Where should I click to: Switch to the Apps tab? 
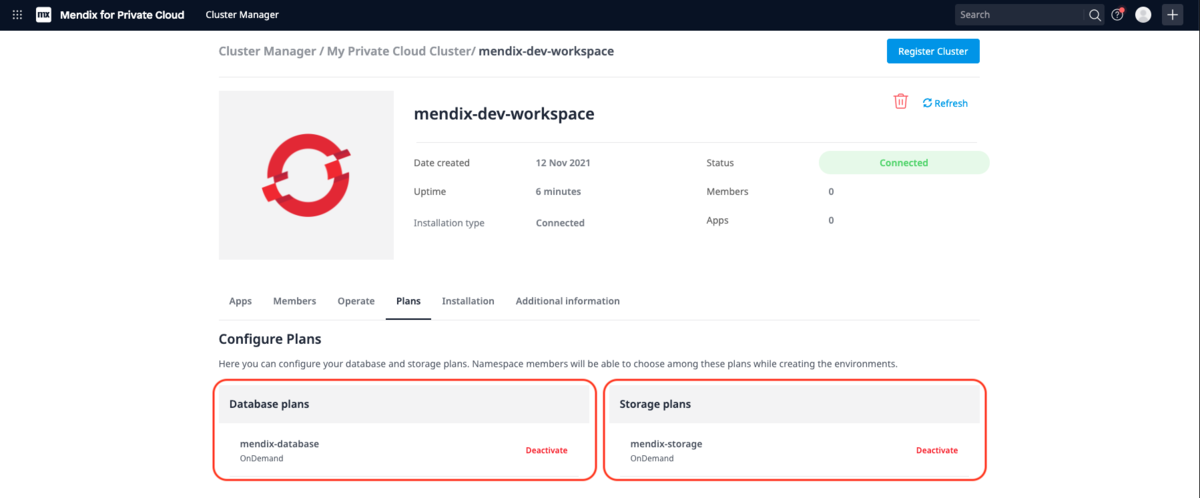(x=240, y=301)
